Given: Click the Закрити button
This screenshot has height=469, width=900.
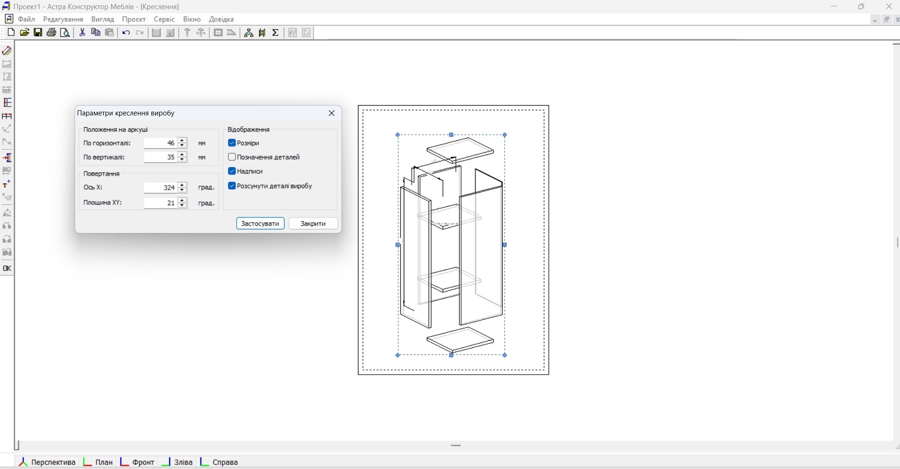Looking at the screenshot, I should (x=313, y=223).
